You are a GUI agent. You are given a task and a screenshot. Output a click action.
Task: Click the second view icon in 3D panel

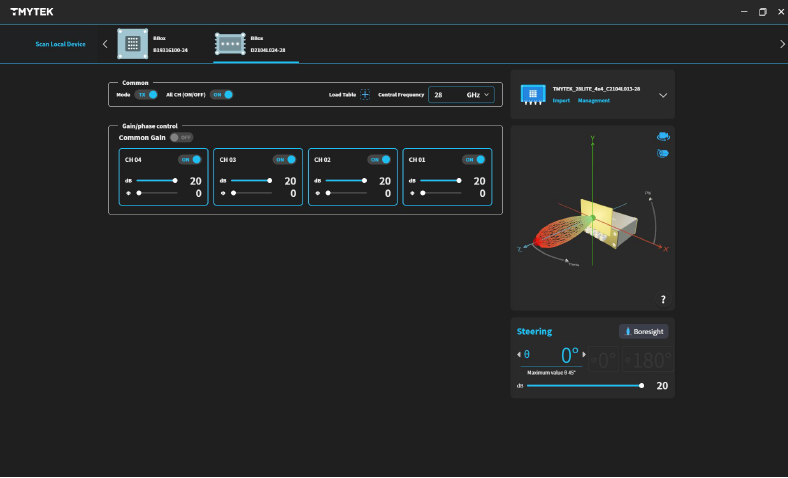(662, 153)
